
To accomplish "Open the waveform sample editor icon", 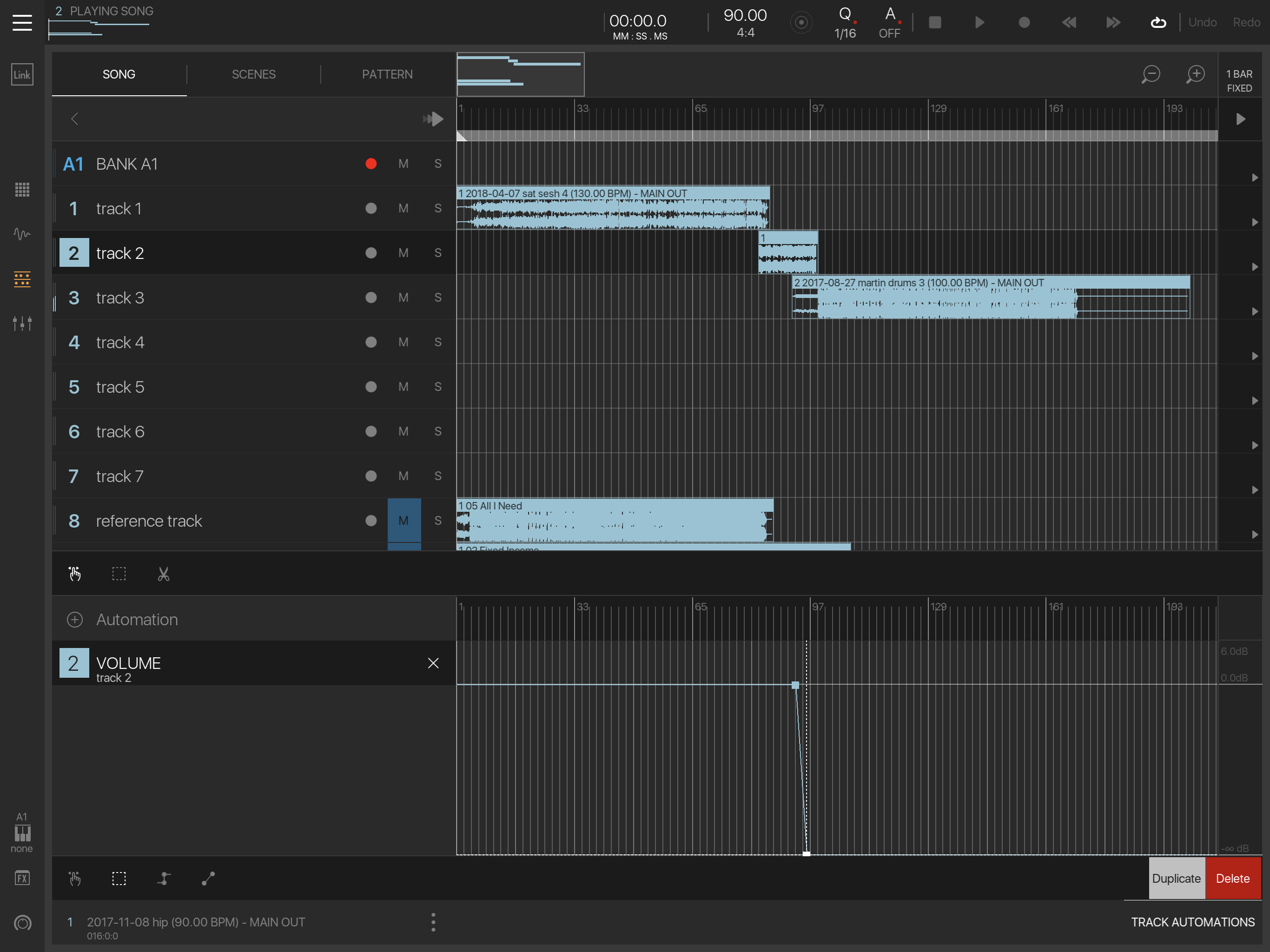I will tap(22, 234).
